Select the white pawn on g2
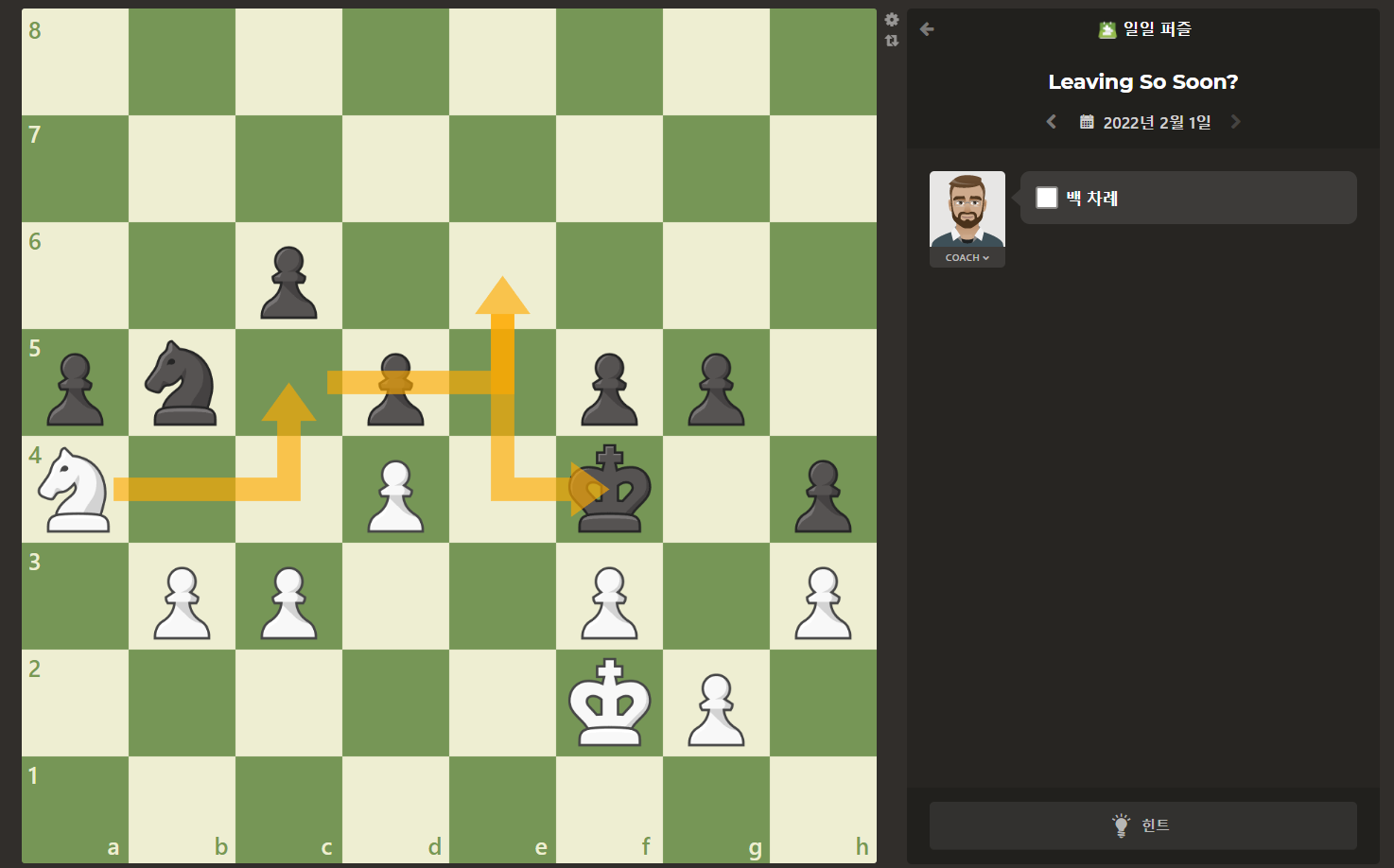1394x868 pixels. (x=717, y=709)
